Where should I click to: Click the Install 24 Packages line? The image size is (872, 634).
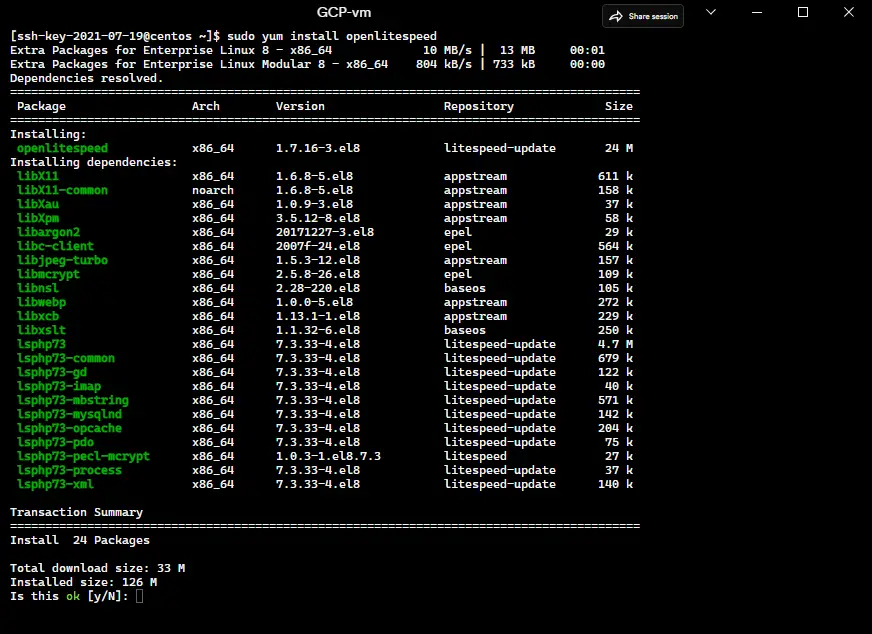click(80, 540)
